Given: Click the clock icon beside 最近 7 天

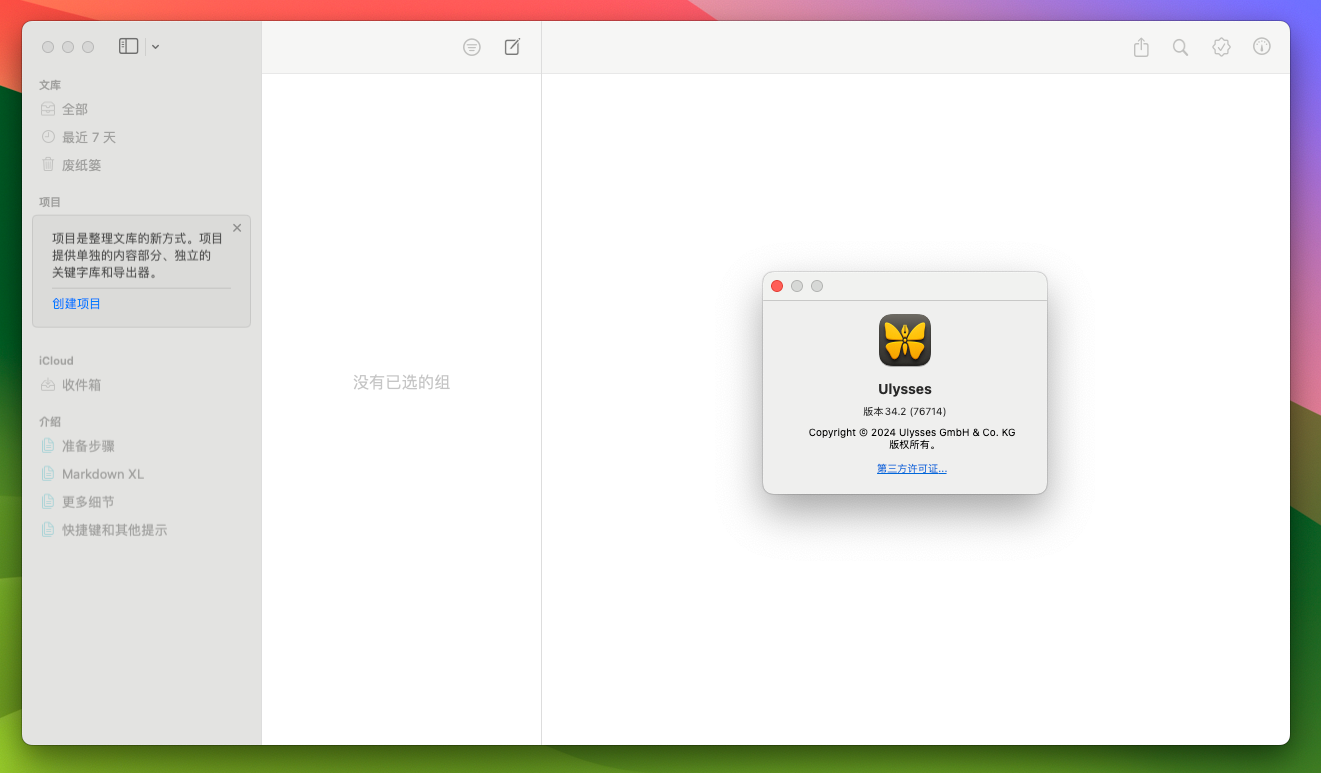Looking at the screenshot, I should [48, 137].
